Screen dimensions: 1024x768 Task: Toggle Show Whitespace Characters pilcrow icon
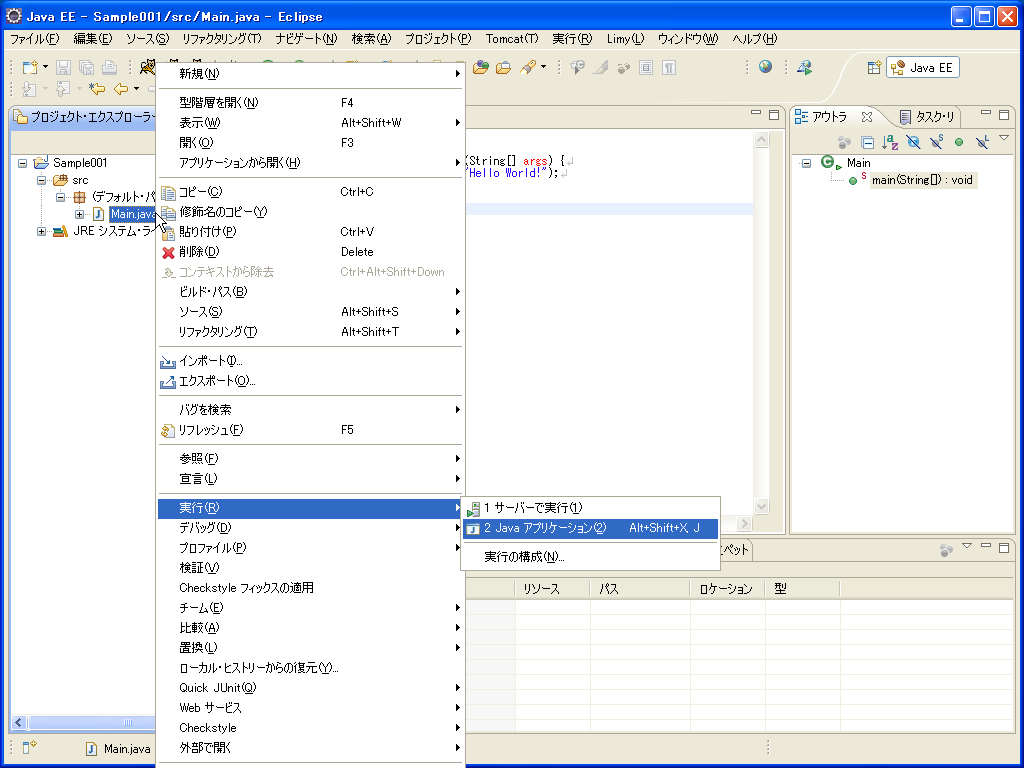point(669,67)
